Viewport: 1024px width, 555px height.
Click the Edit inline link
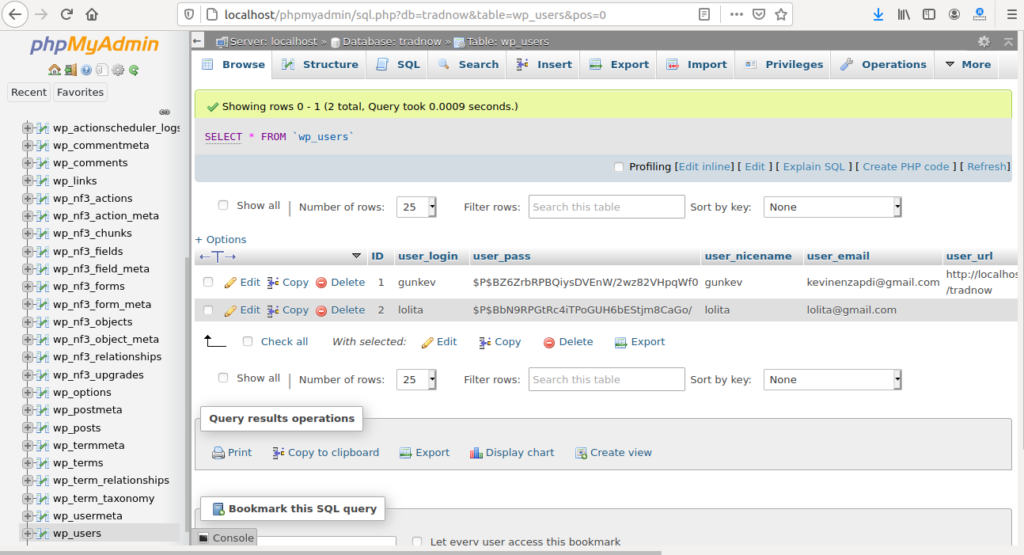point(705,166)
